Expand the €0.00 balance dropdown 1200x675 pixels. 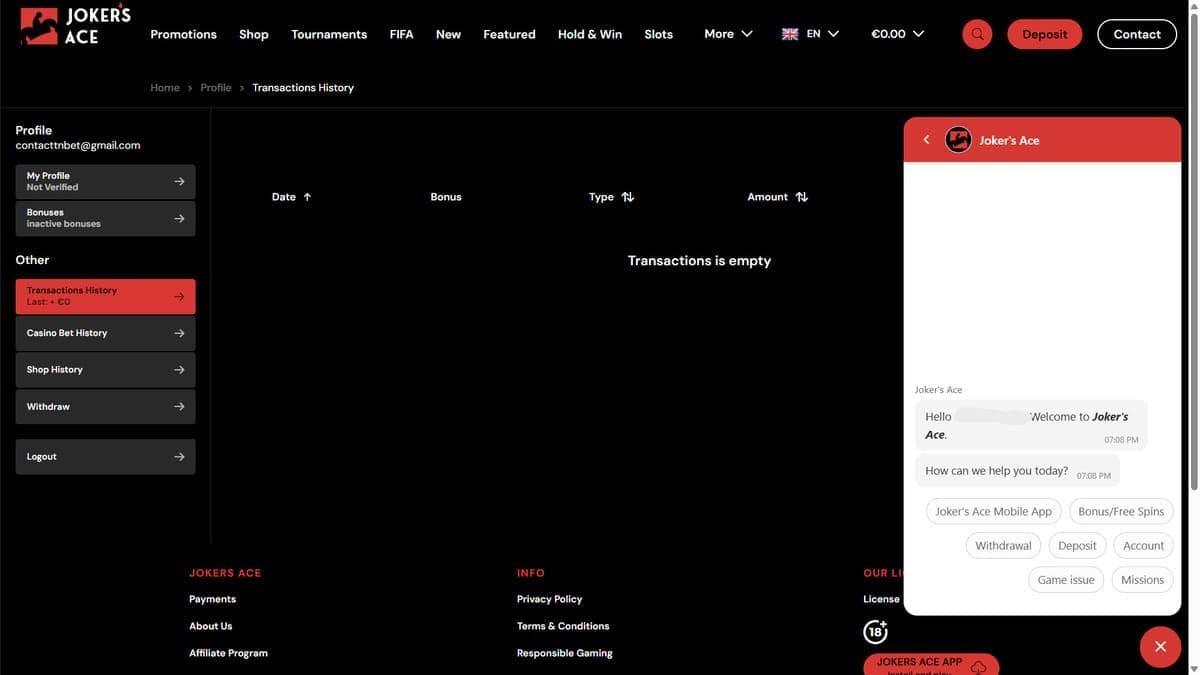click(897, 34)
